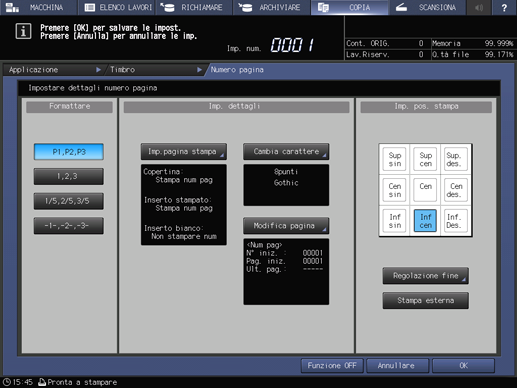Open the SCANSIONA tab
Screen dimensions: 517x388
pyautogui.click(x=427, y=7)
